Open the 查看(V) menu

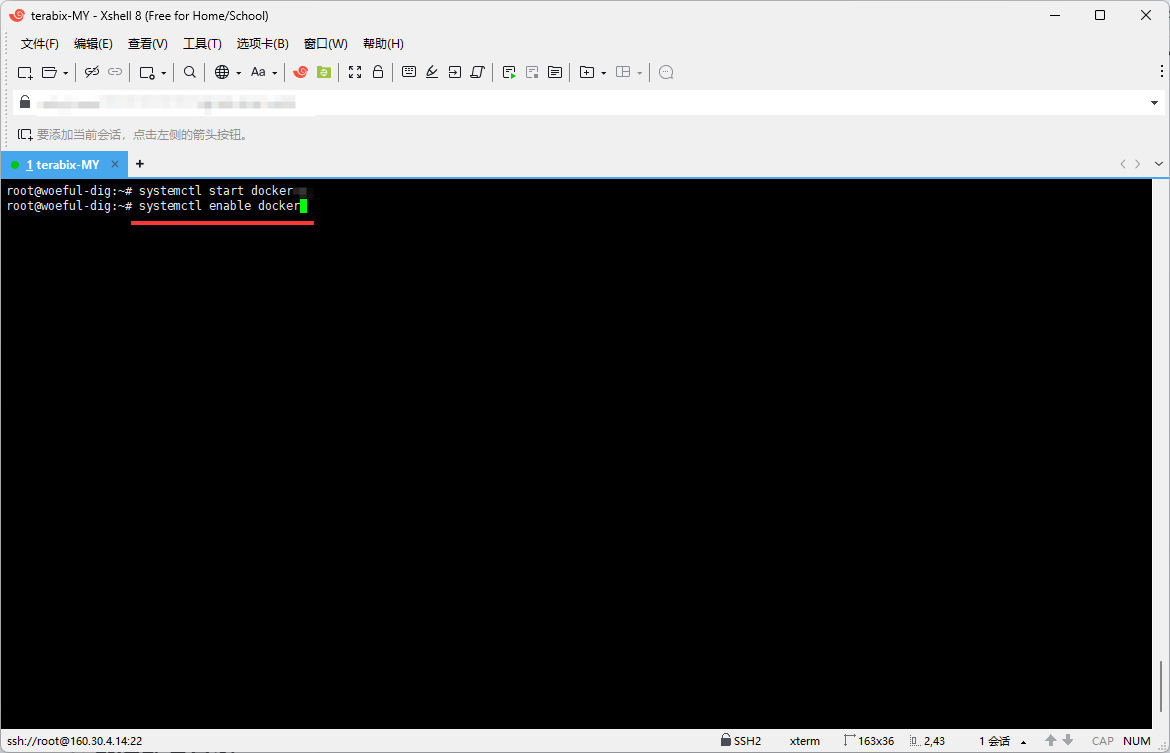(x=147, y=44)
